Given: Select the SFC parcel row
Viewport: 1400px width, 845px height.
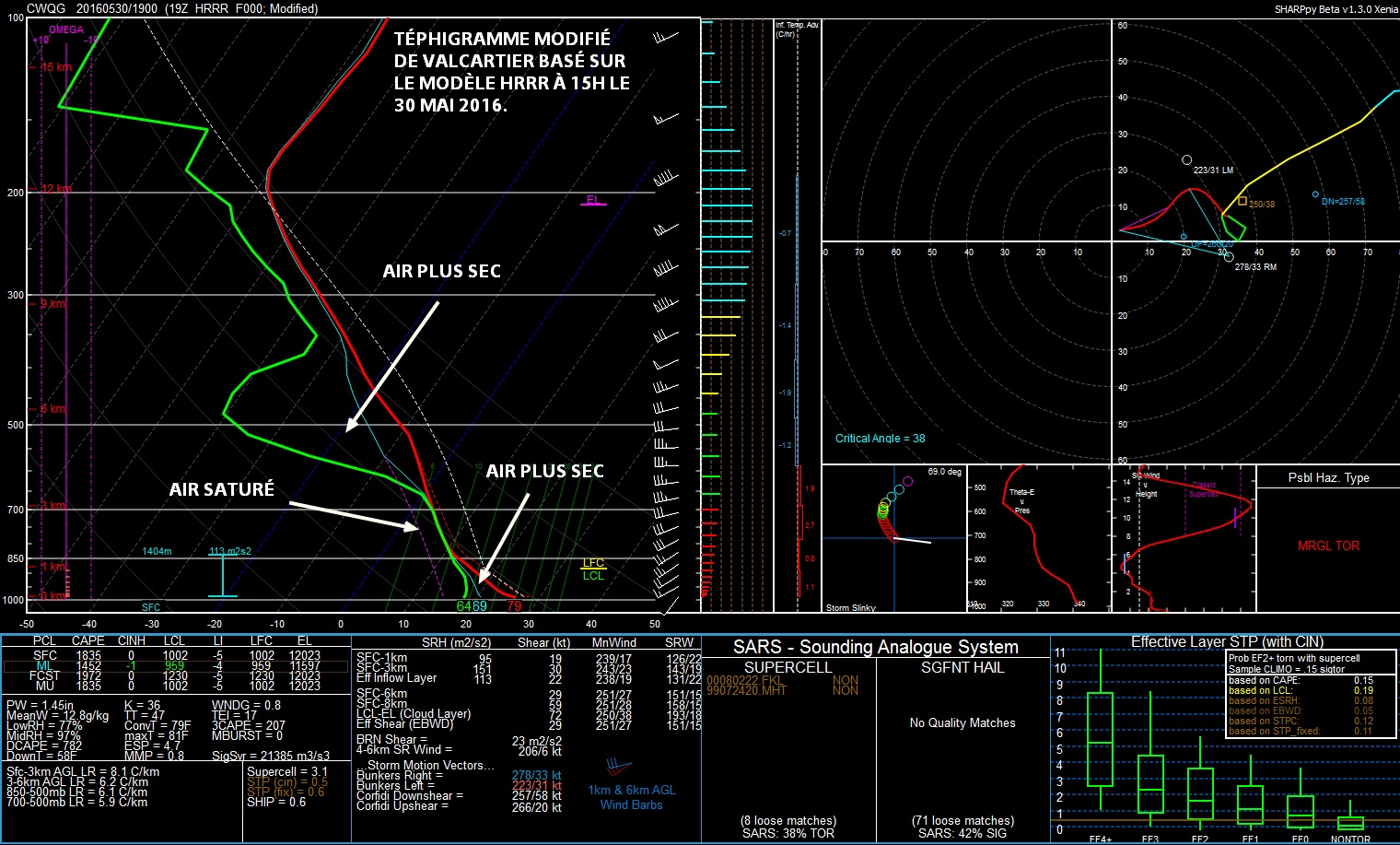Looking at the screenshot, I should click(175, 655).
